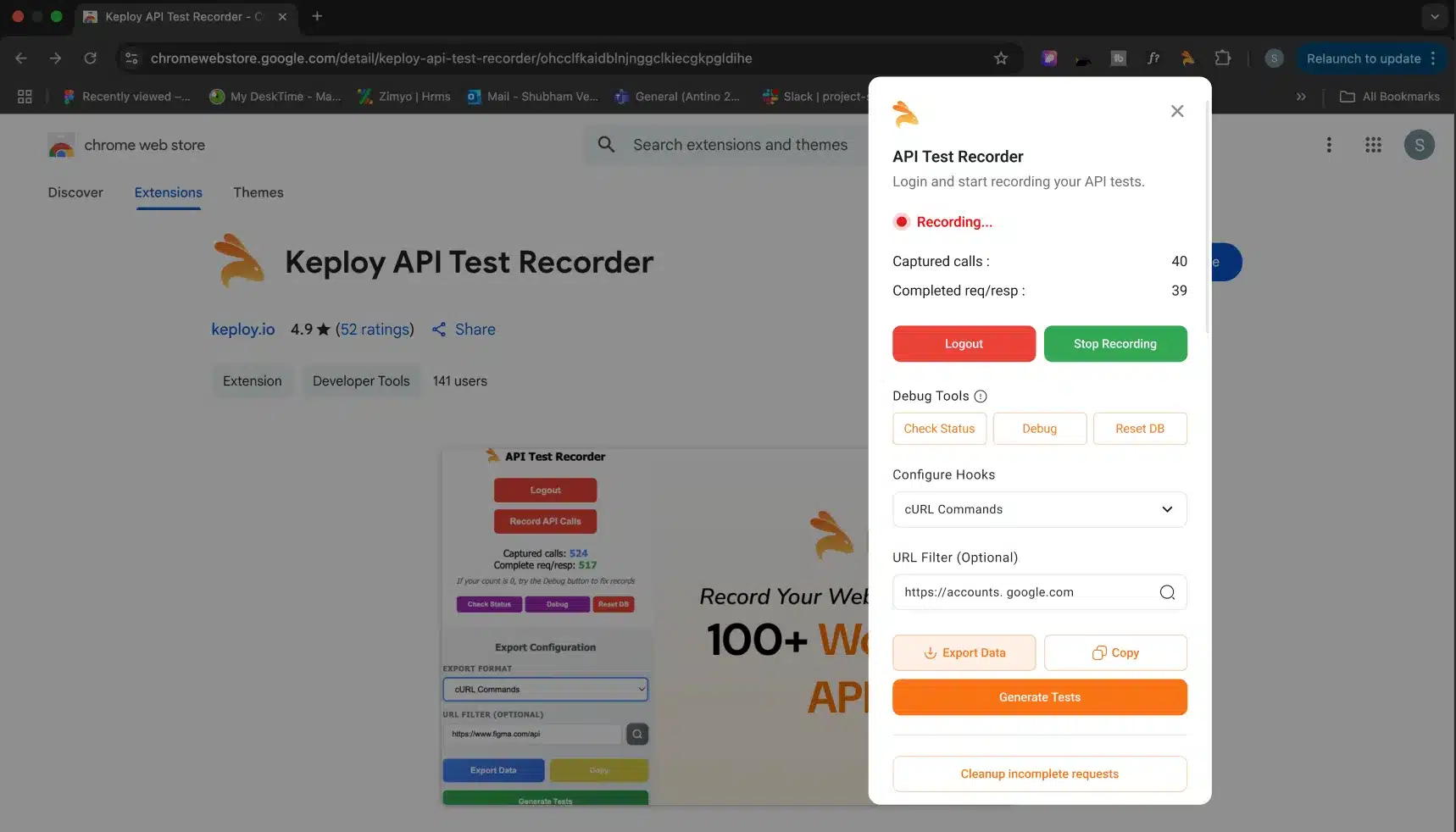Image resolution: width=1456 pixels, height=832 pixels.
Task: Stop the recording
Action: click(x=1114, y=344)
